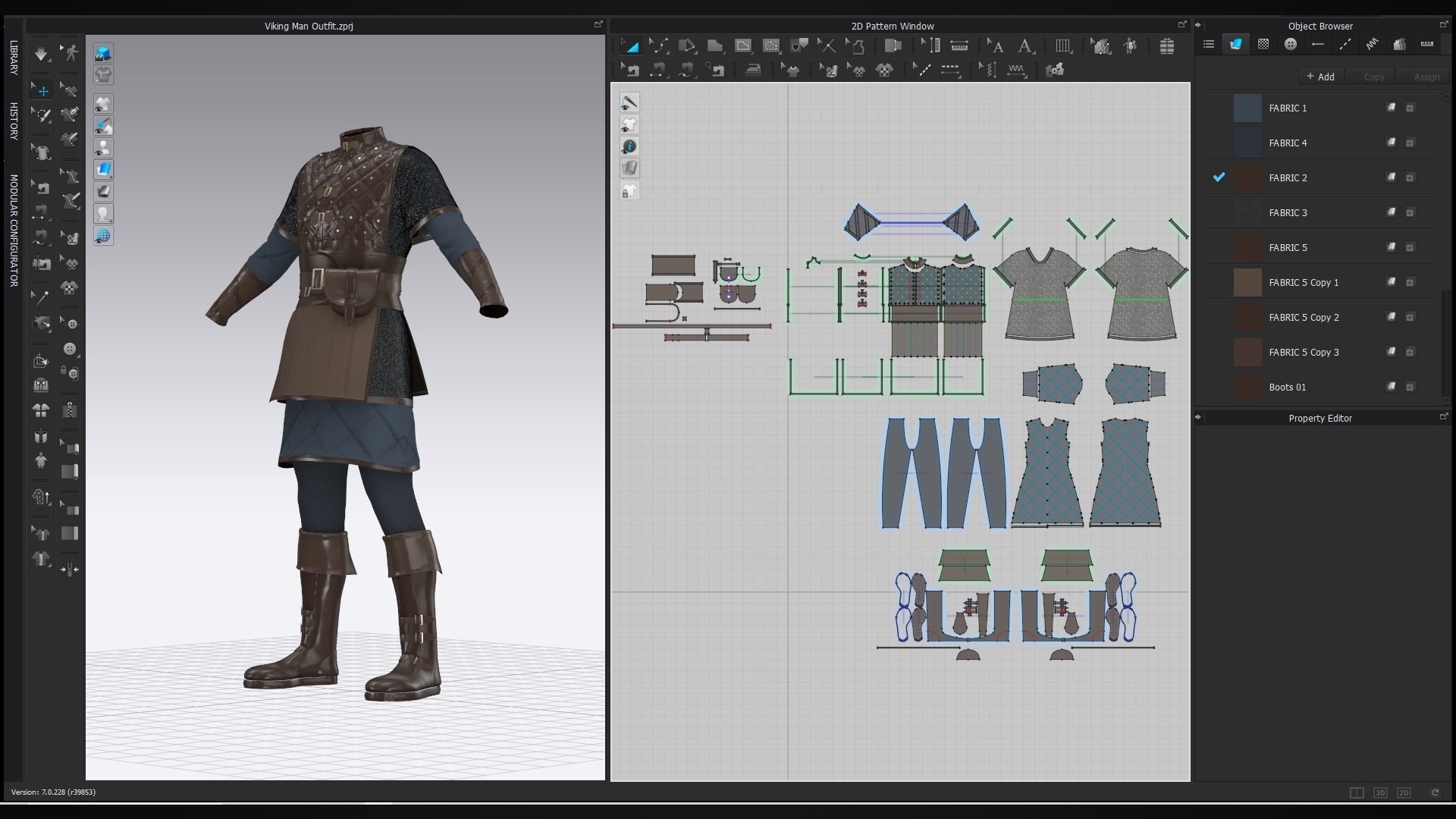
Task: Open the LIBRARY side tab
Action: click(x=14, y=58)
